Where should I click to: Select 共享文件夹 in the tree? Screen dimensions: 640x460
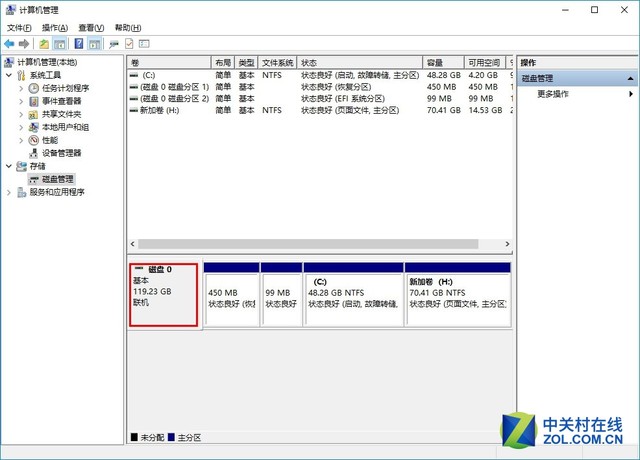[x=62, y=114]
